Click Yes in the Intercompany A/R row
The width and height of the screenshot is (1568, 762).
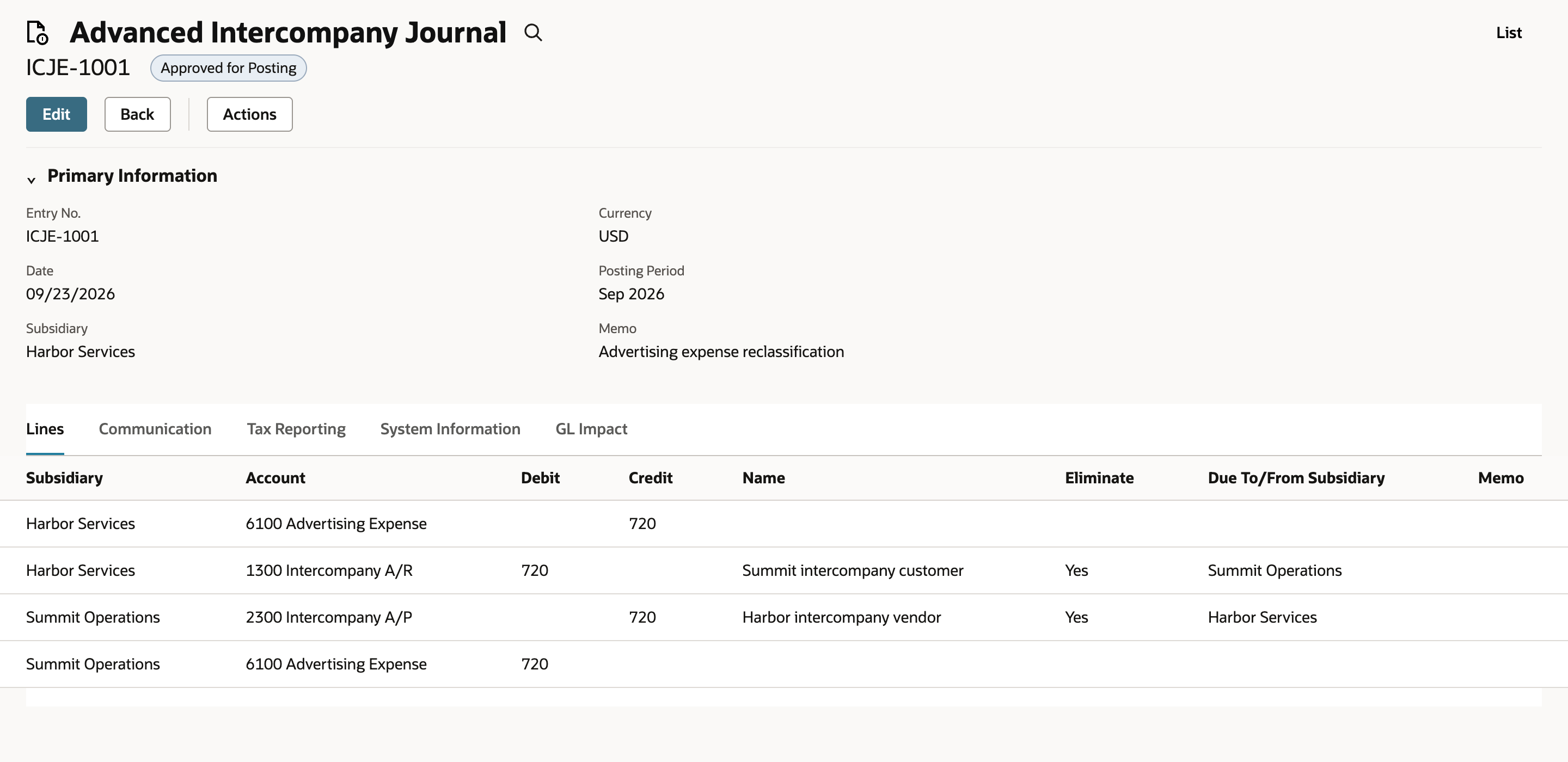(x=1077, y=570)
